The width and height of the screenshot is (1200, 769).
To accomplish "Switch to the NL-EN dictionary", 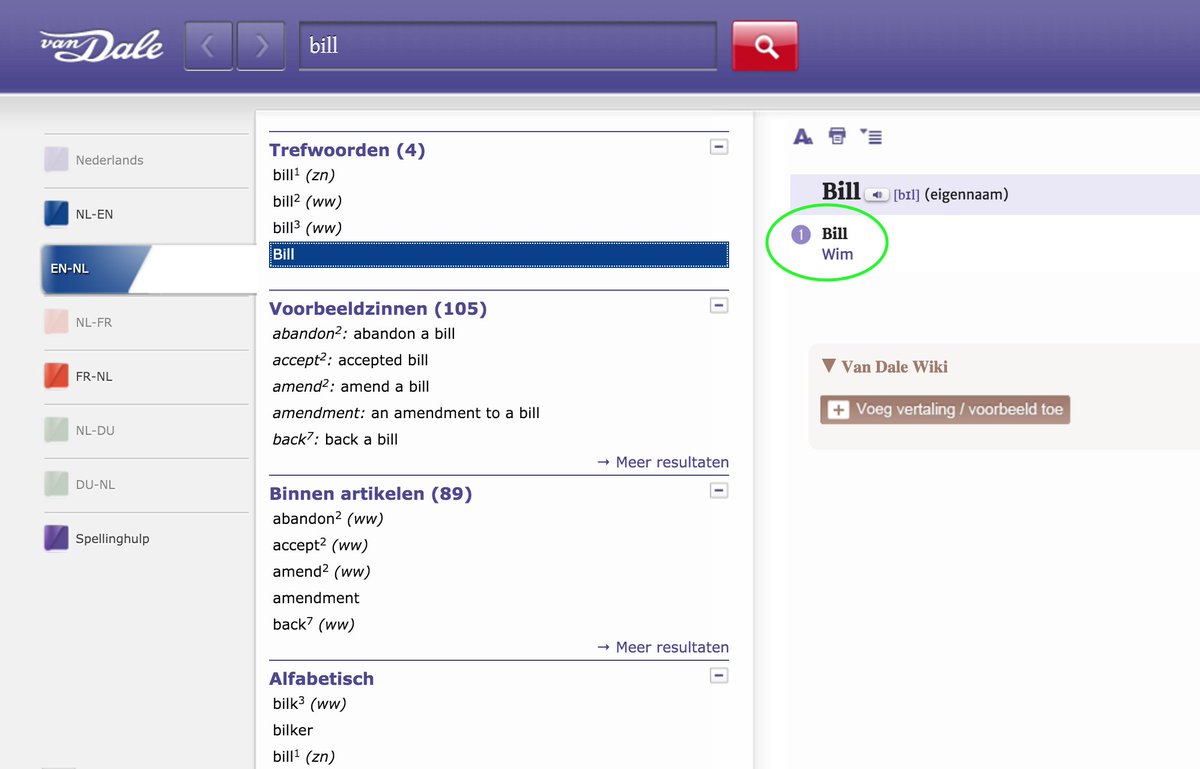I will coord(145,214).
